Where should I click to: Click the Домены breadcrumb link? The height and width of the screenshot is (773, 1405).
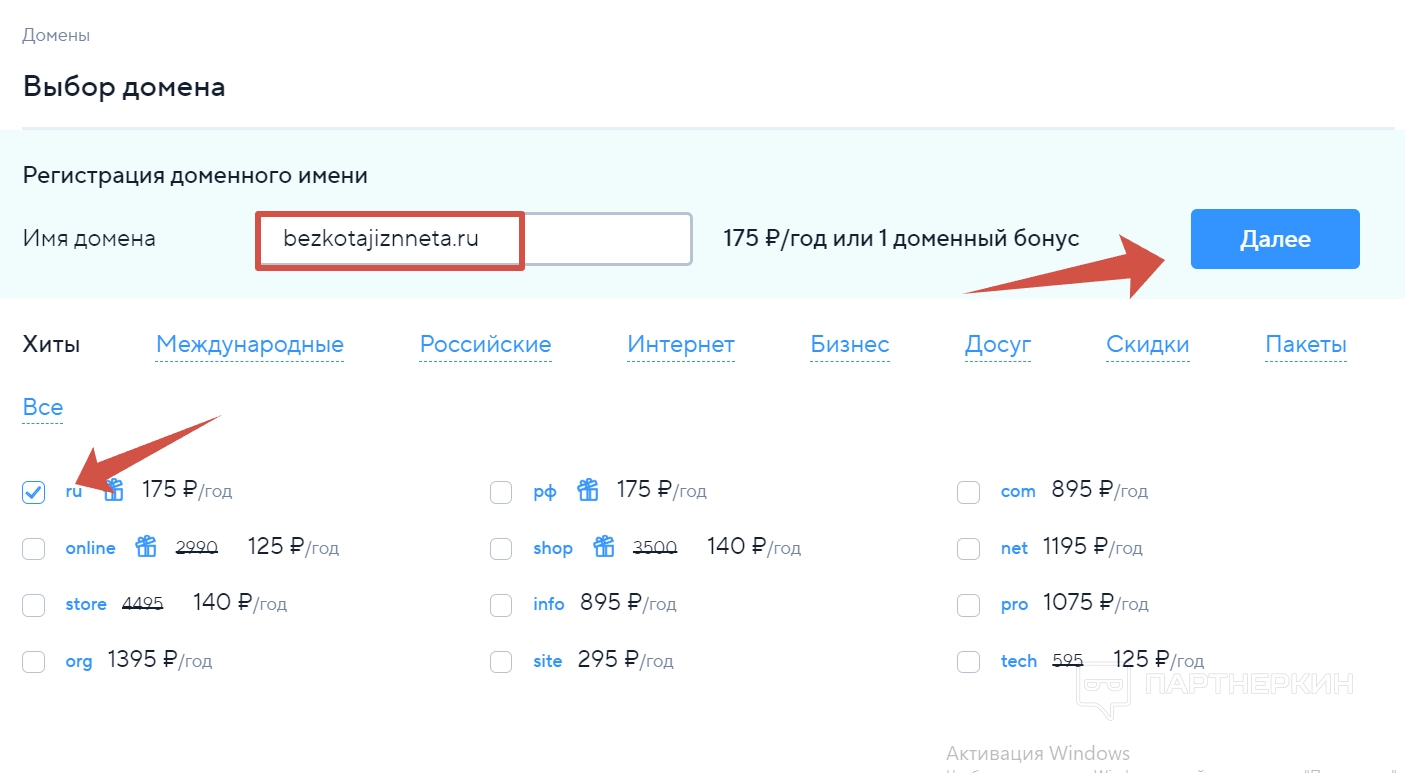click(x=56, y=36)
